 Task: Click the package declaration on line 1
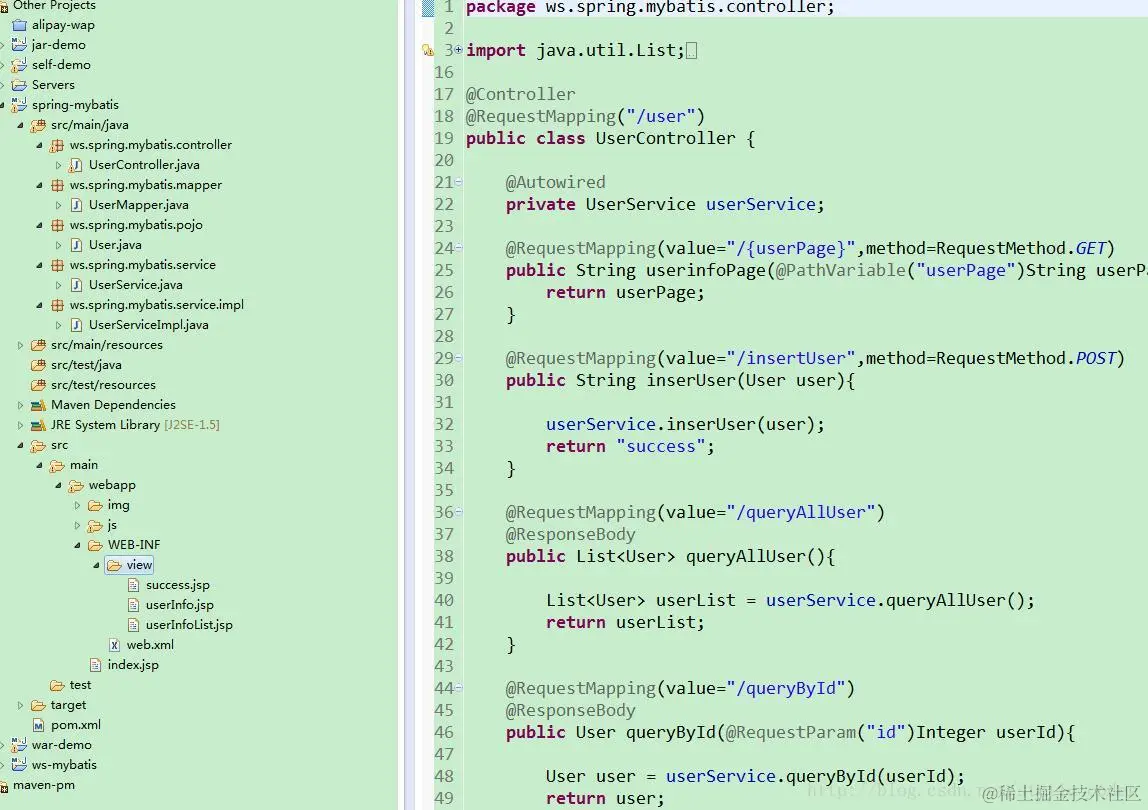click(x=650, y=8)
